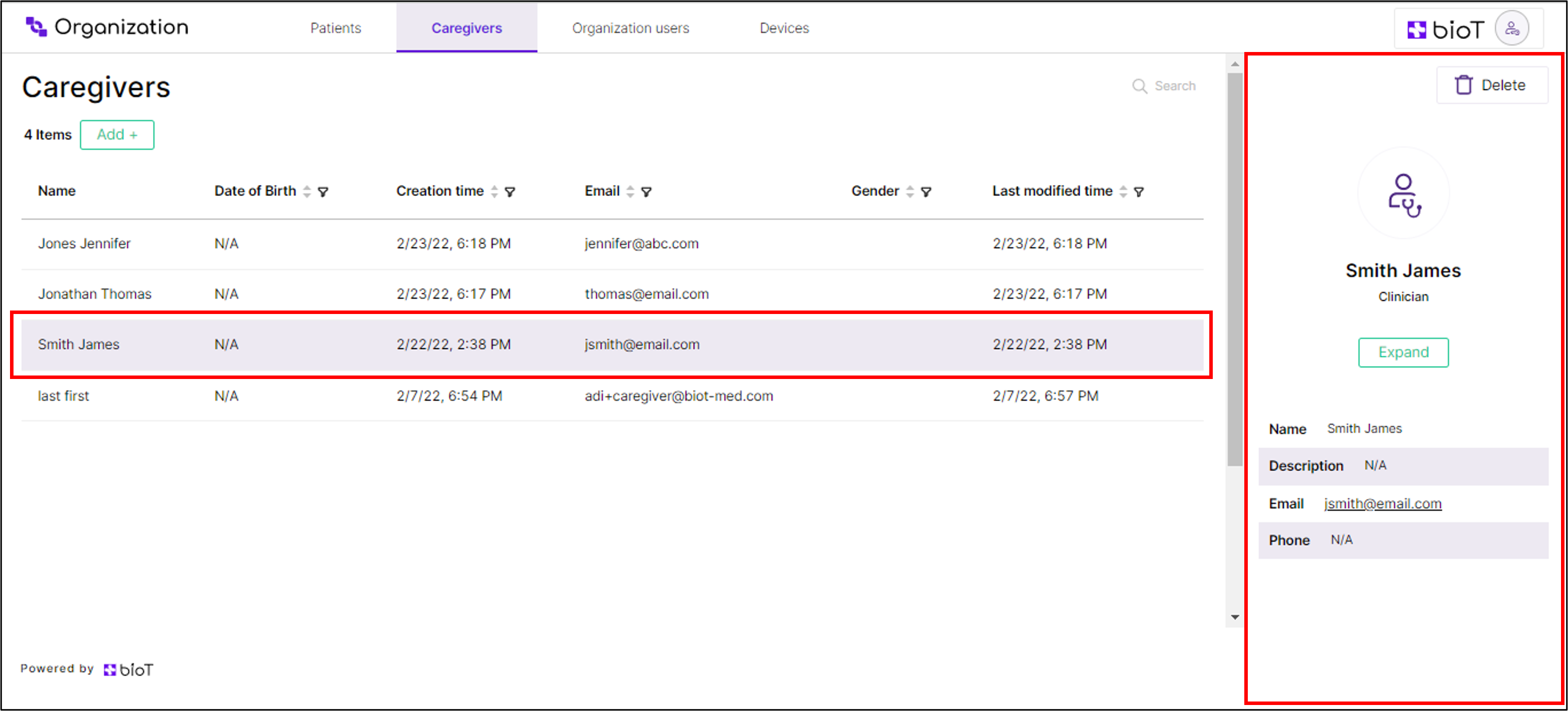1568x711 pixels.
Task: Click the Creation time filter icon
Action: tap(510, 191)
